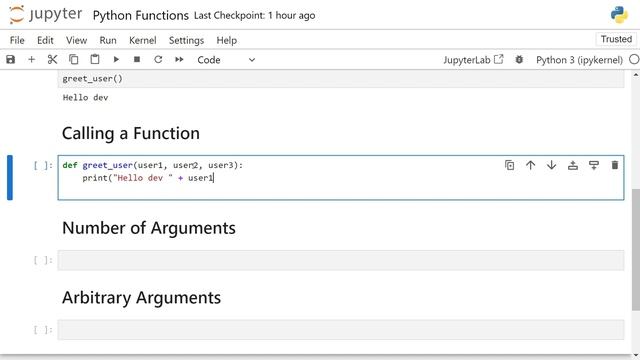Run the selected cell with play icon
The image size is (640, 360).
coord(116,60)
